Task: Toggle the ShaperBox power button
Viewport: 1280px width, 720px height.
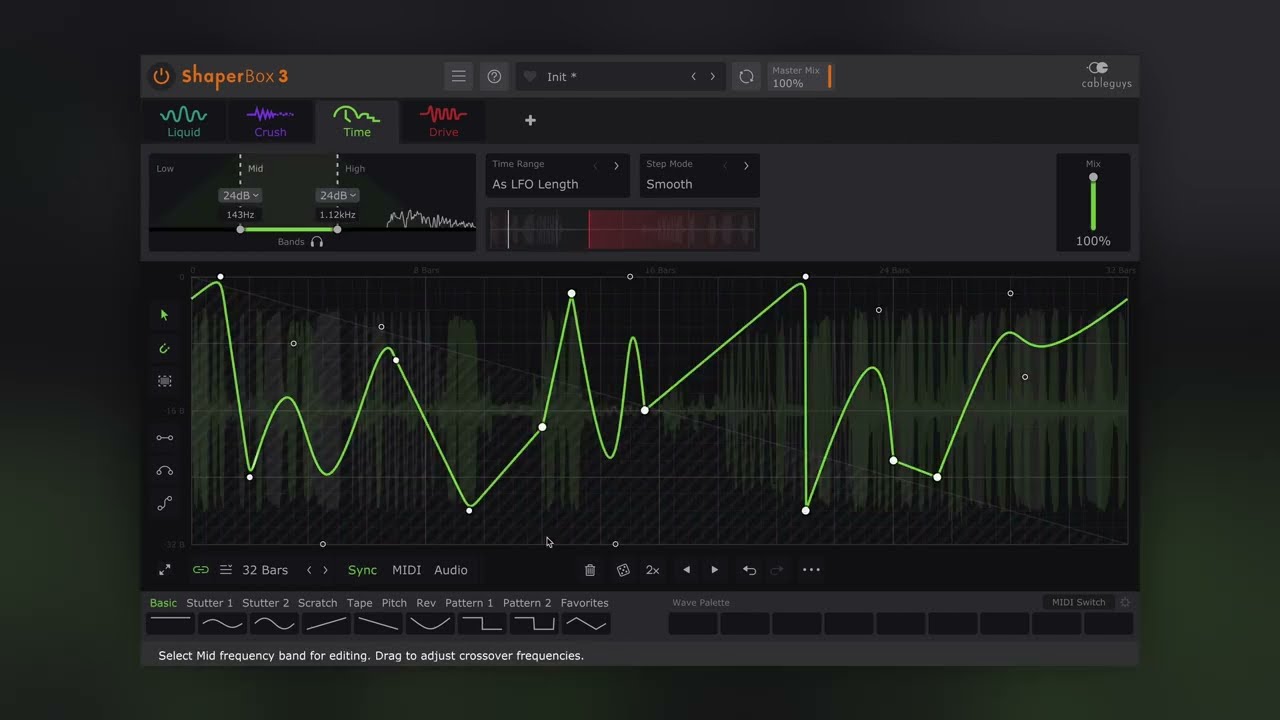Action: pos(160,76)
